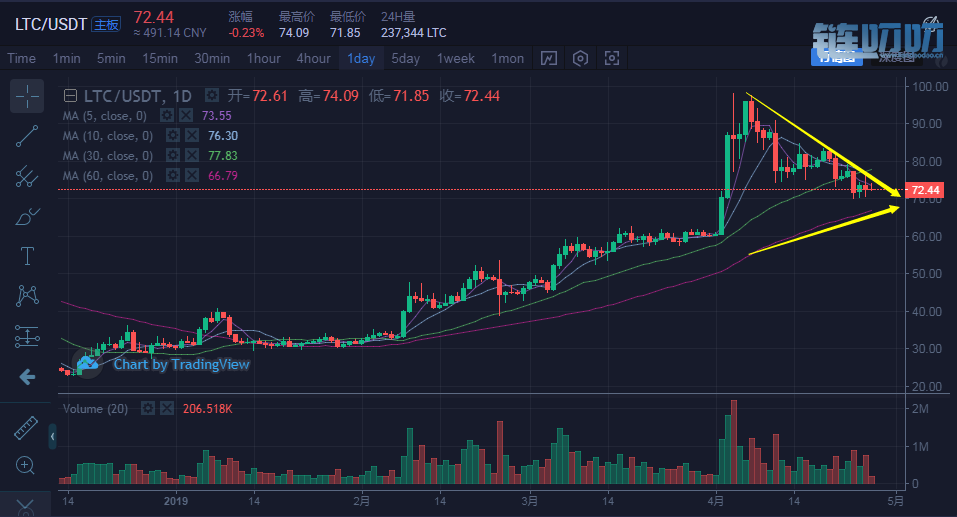Image resolution: width=957 pixels, height=517 pixels.
Task: Switch to 5day interval
Action: point(405,59)
